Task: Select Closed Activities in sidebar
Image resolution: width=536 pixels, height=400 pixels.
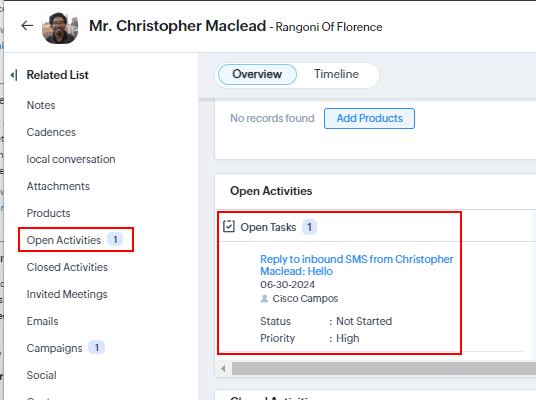Action: coord(67,267)
